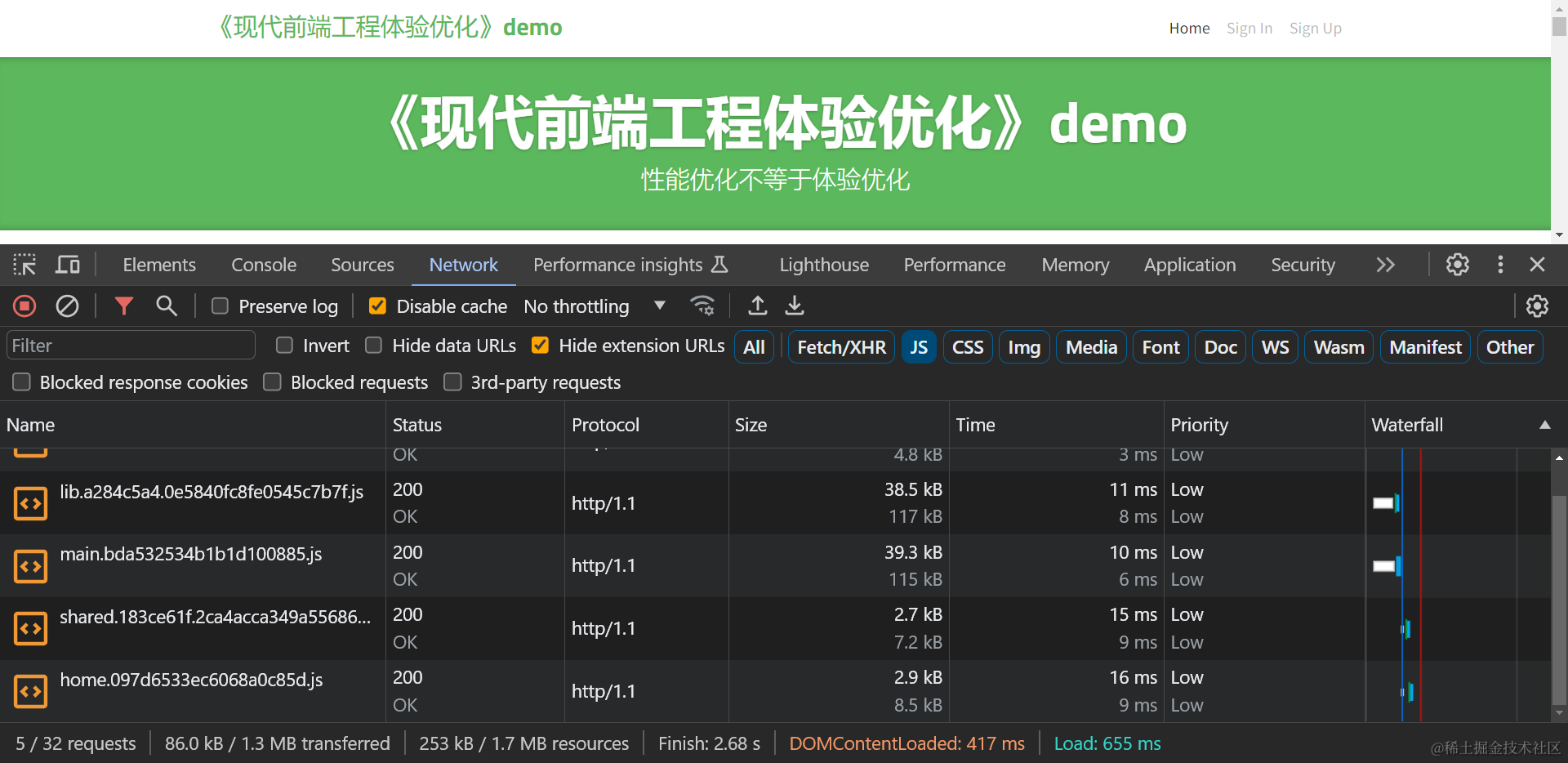Screen dimensions: 1568x763
Task: Click the Filter text input field
Action: point(131,346)
